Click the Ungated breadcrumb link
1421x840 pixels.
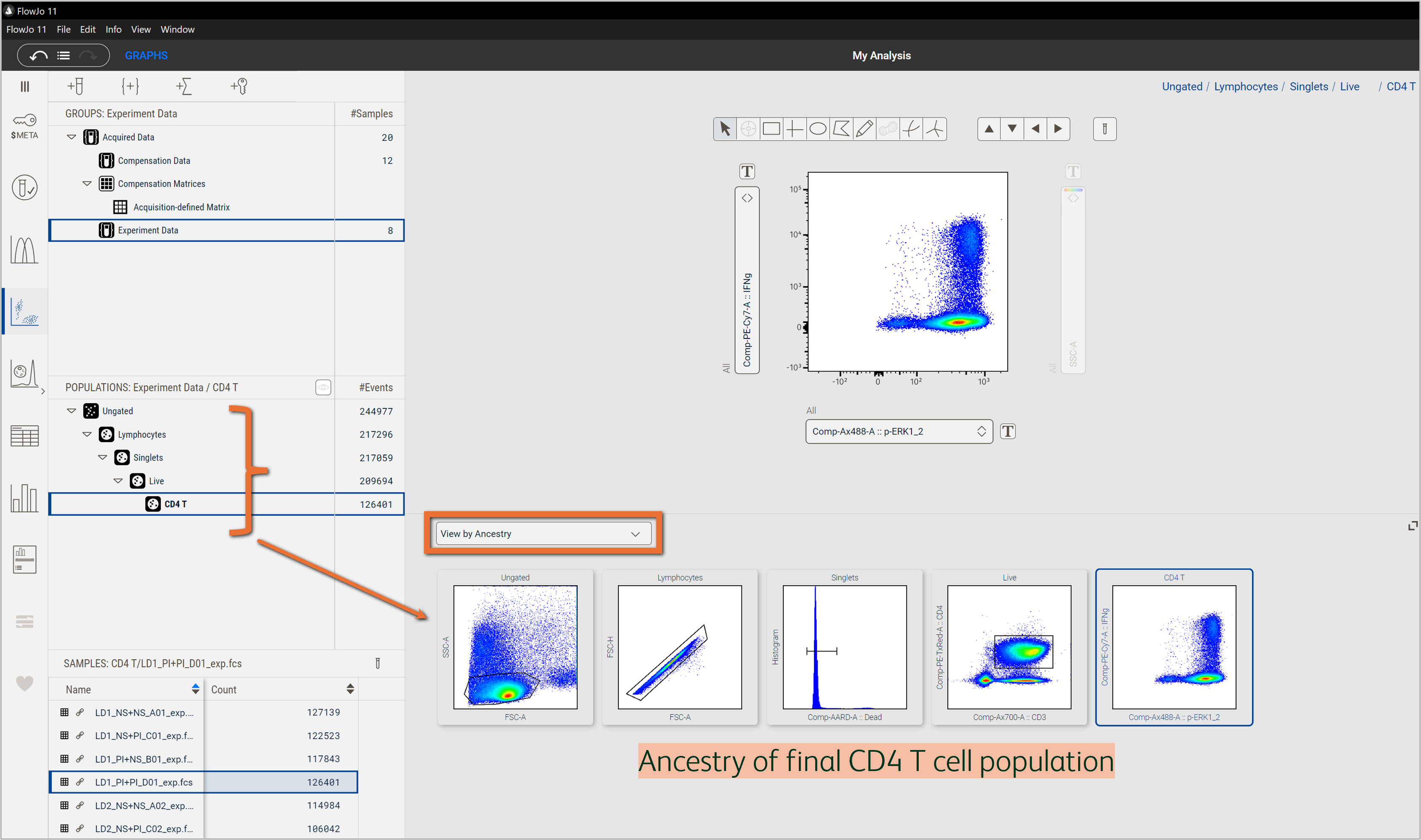pos(1182,87)
